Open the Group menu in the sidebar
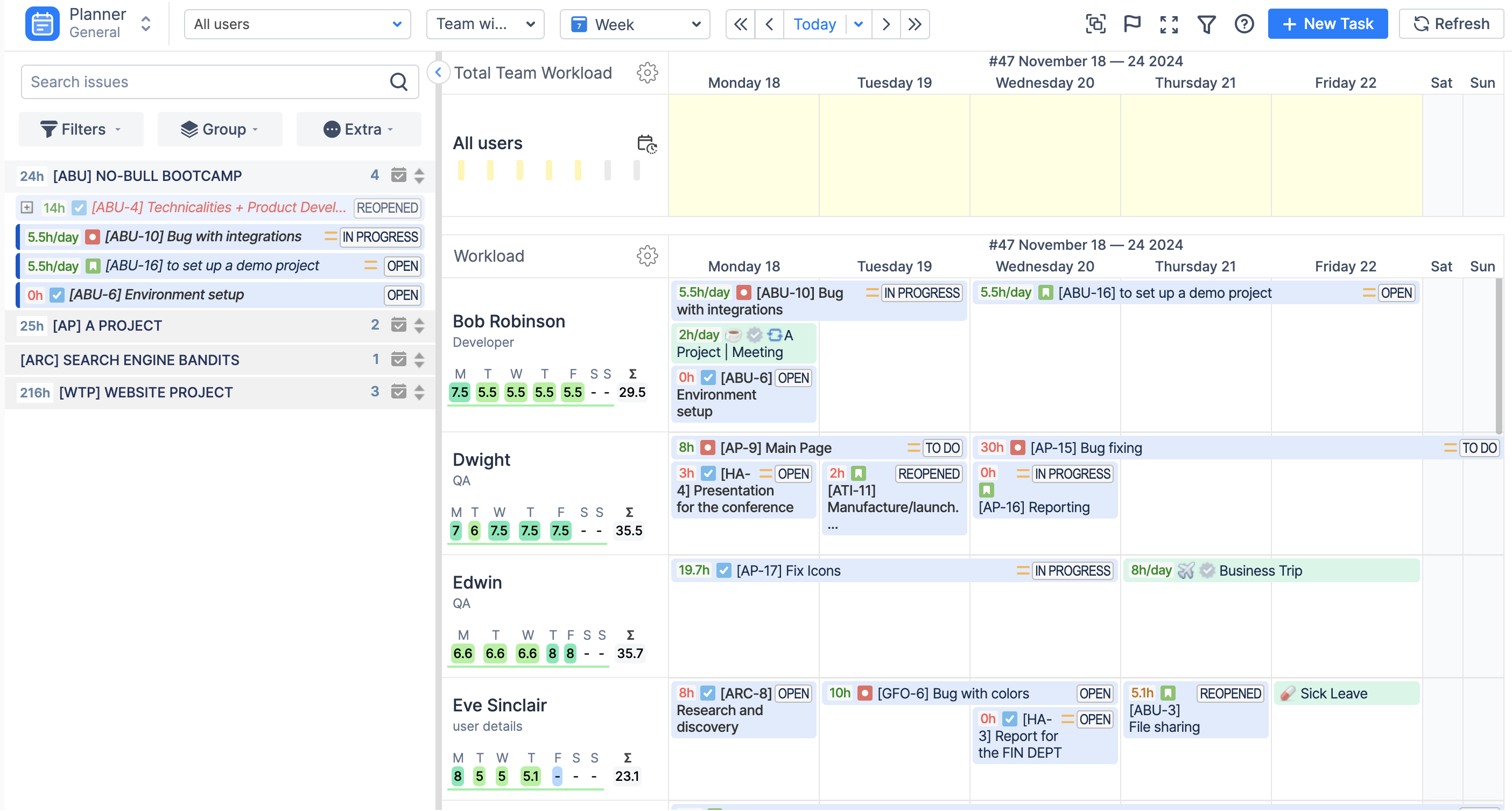 coord(220,129)
